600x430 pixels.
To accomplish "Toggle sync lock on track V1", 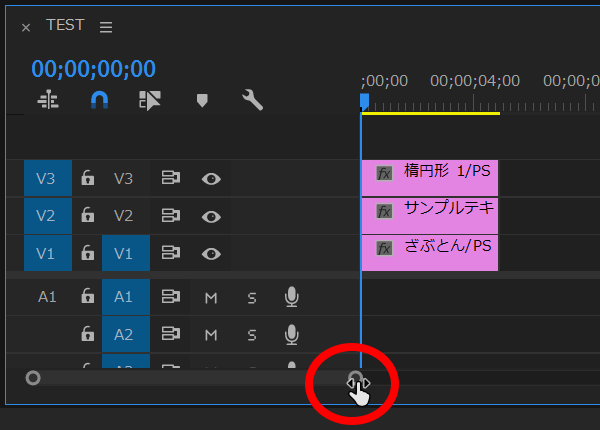I will (171, 253).
